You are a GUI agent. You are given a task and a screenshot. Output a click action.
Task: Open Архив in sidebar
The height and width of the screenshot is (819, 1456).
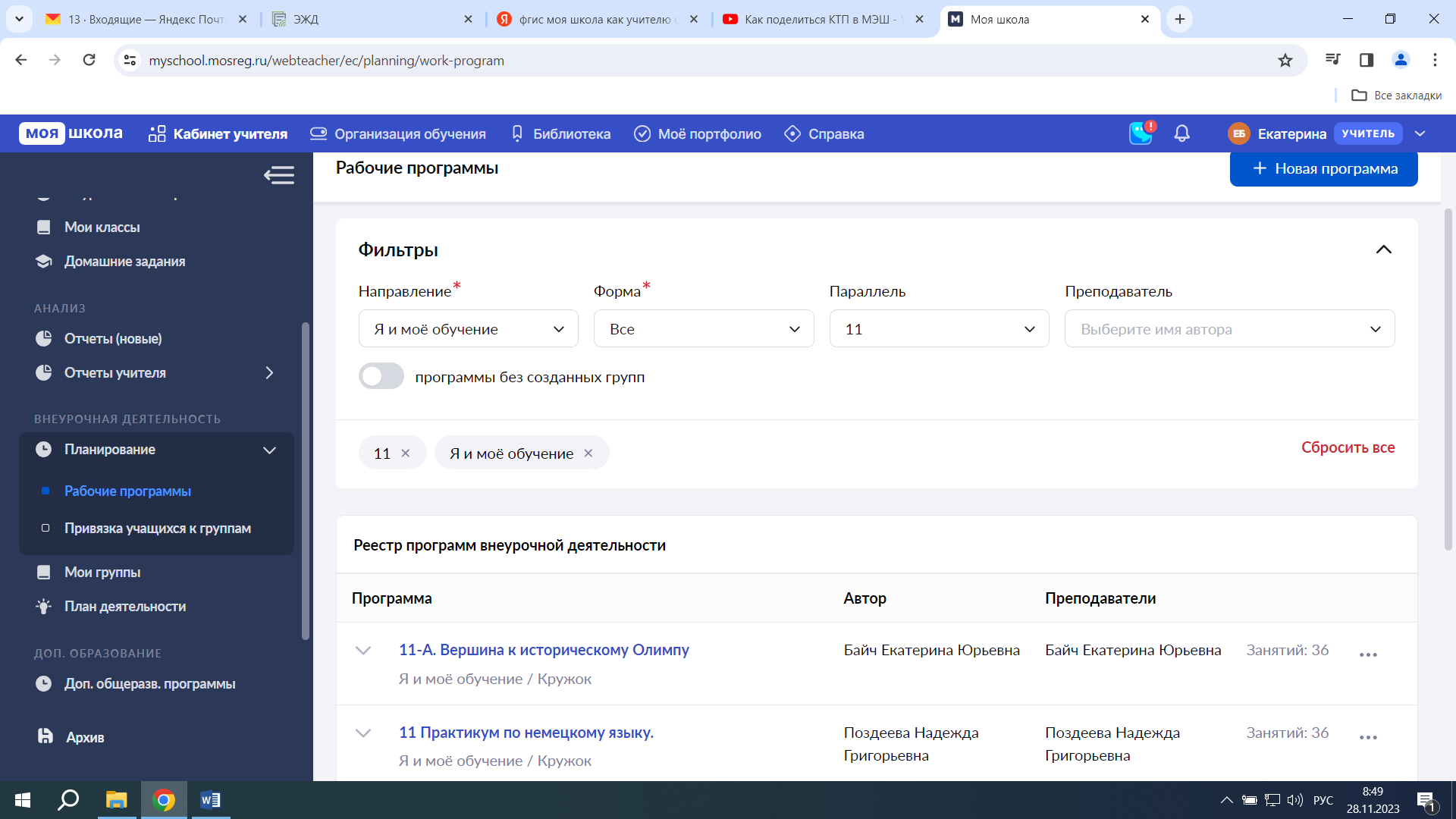coord(85,737)
